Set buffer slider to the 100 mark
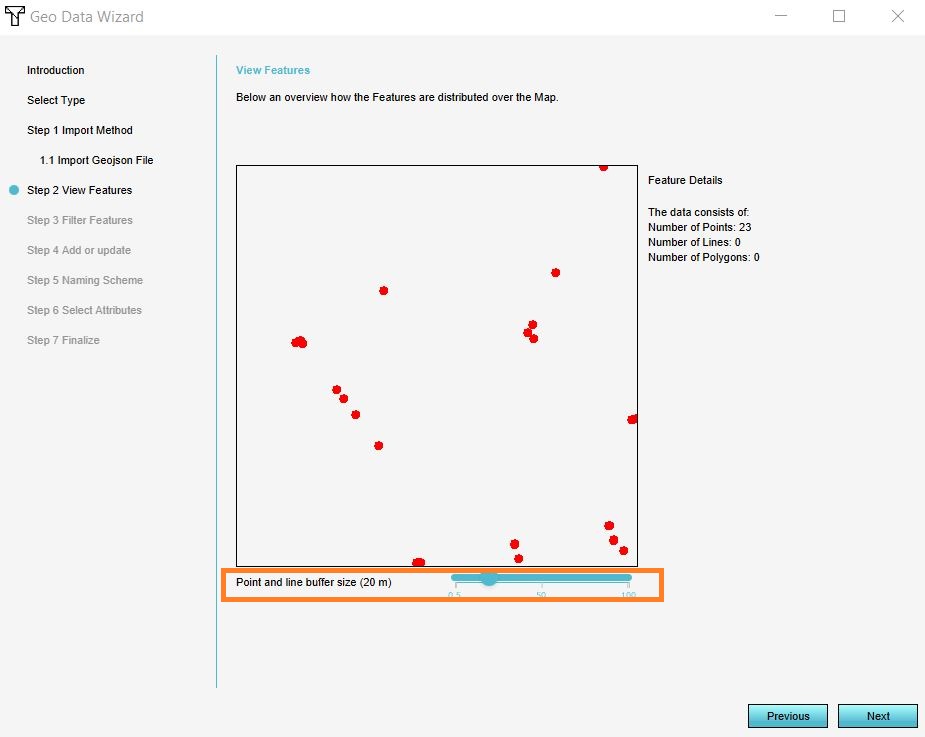Image resolution: width=925 pixels, height=737 pixels. (x=628, y=578)
